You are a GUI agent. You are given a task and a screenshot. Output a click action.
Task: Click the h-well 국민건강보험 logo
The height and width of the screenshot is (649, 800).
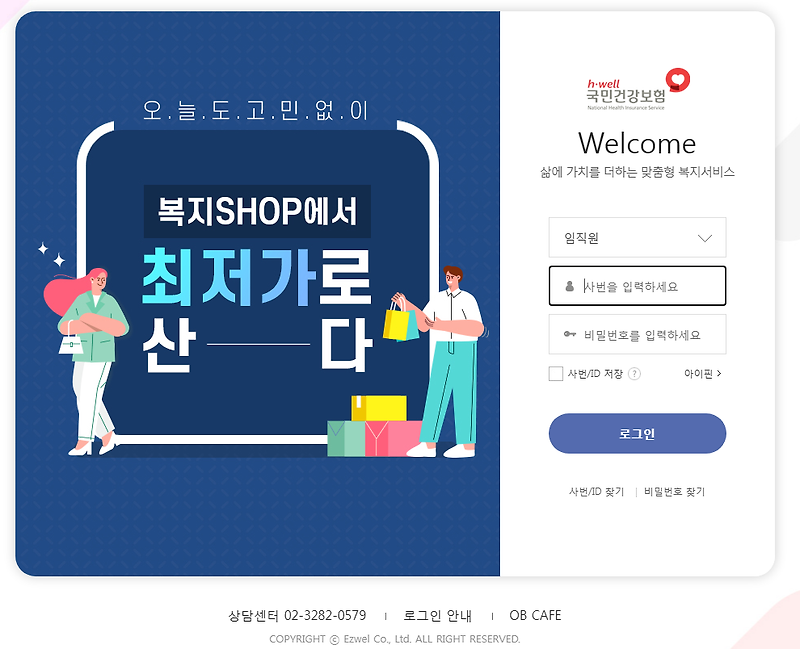click(x=638, y=89)
